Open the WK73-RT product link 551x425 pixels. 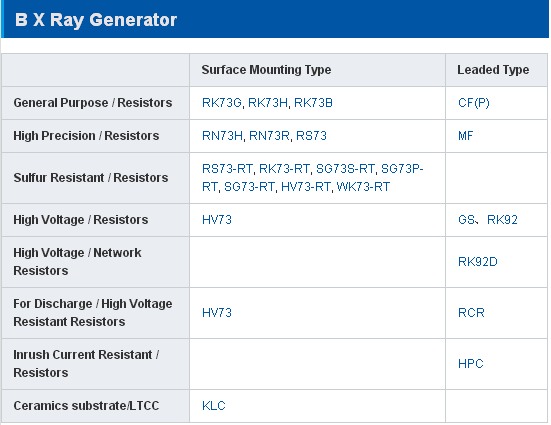363,187
